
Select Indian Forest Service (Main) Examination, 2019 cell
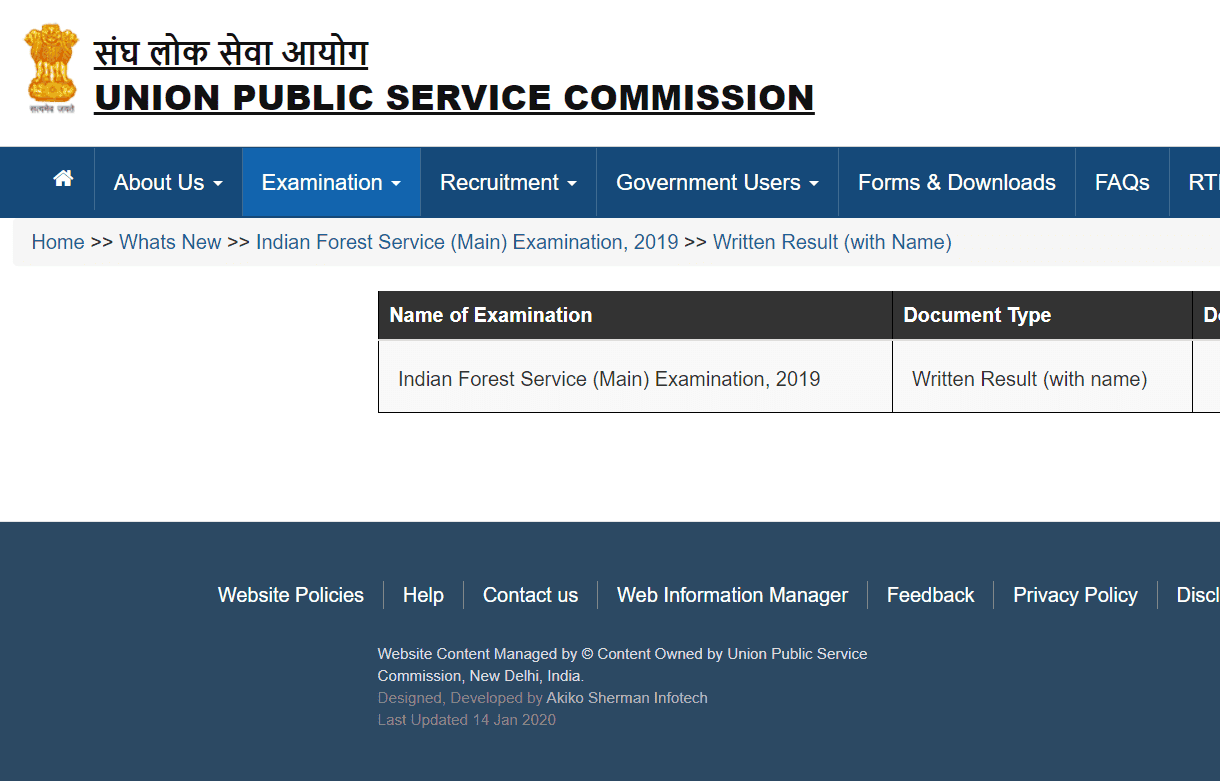pyautogui.click(x=635, y=377)
